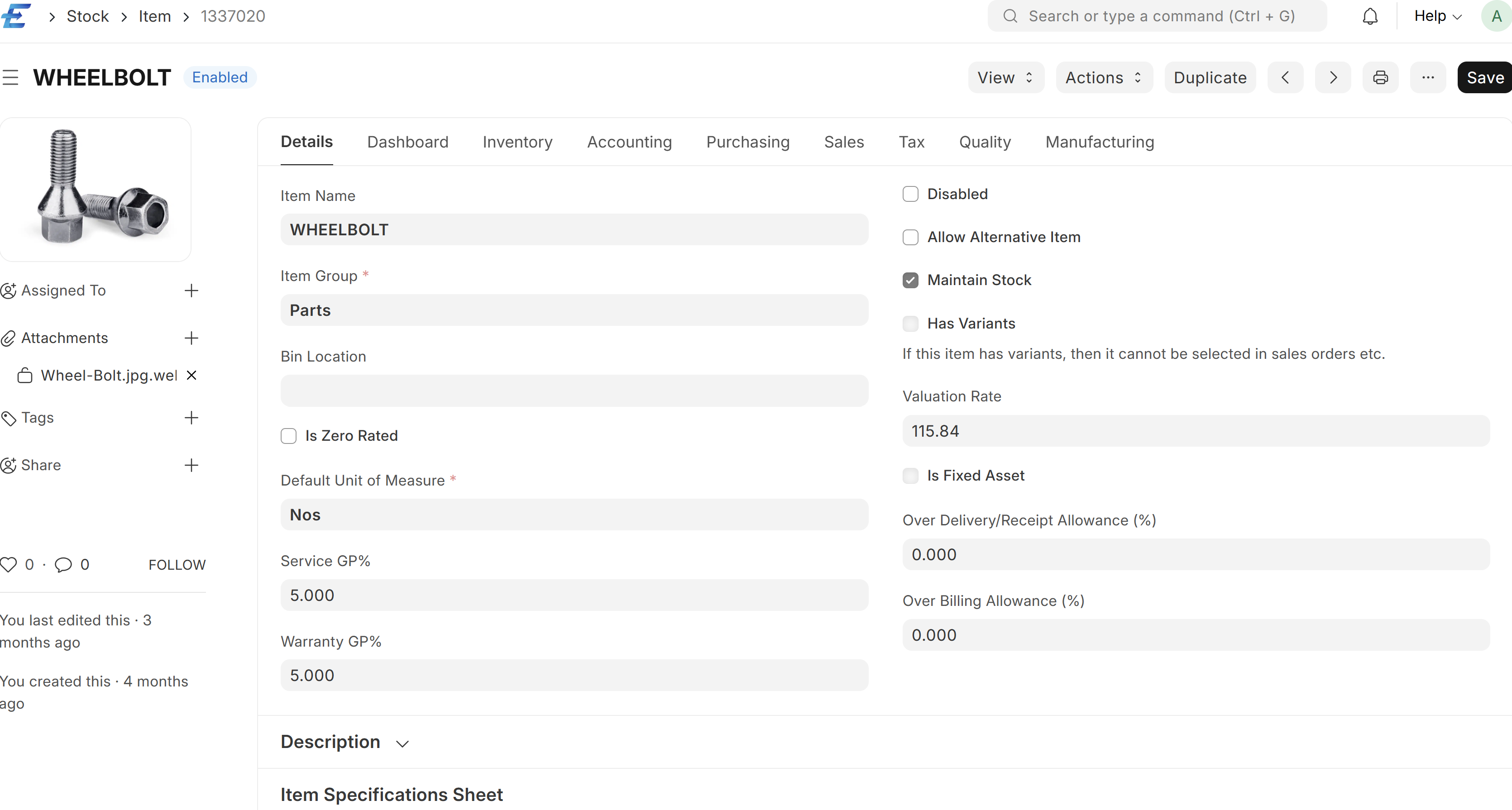Click the Valuation Rate input field
This screenshot has width=1512, height=810.
tap(1195, 431)
